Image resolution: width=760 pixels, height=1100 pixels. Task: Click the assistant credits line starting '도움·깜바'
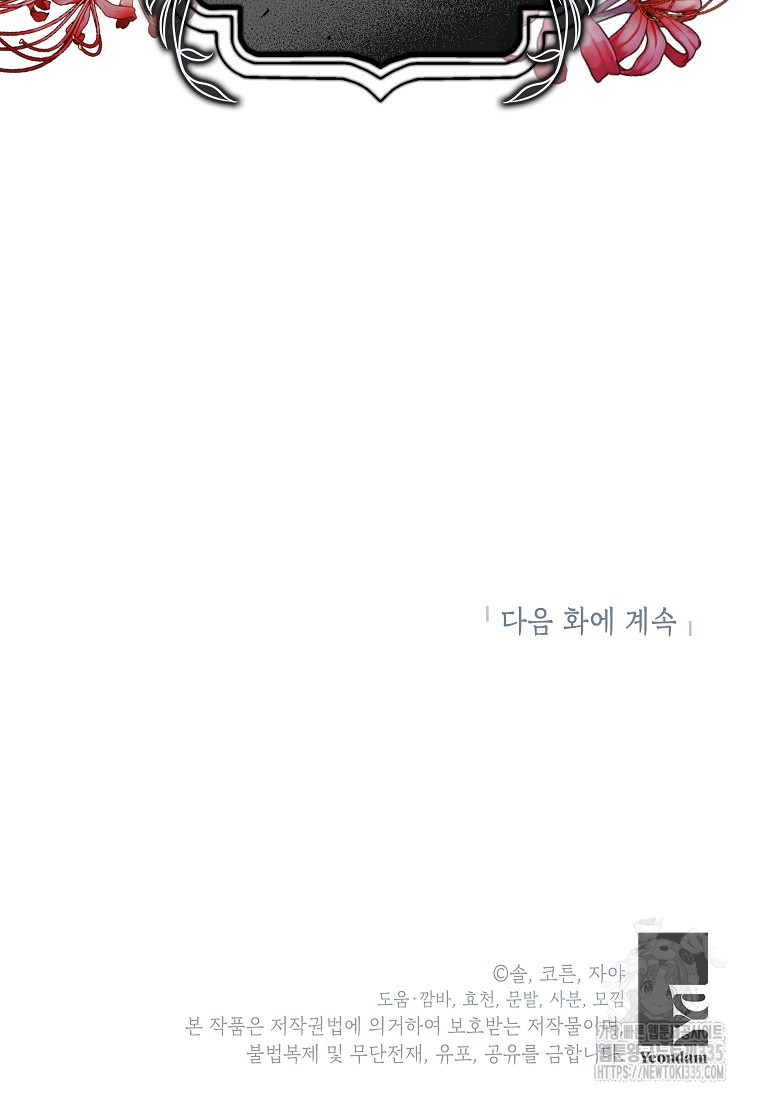pos(500,999)
